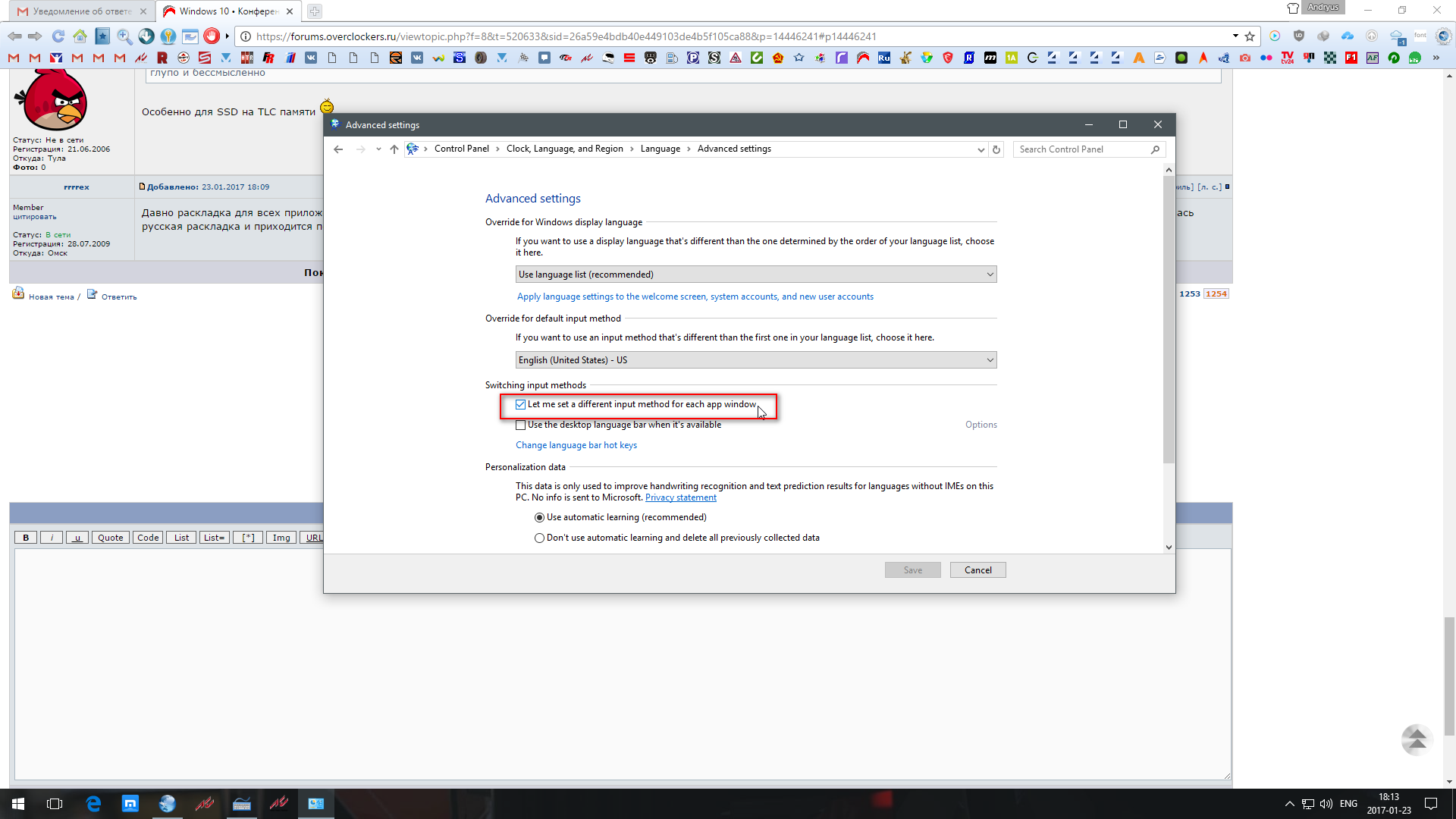Go up one level in Control Panel
The image size is (1456, 819).
point(394,149)
